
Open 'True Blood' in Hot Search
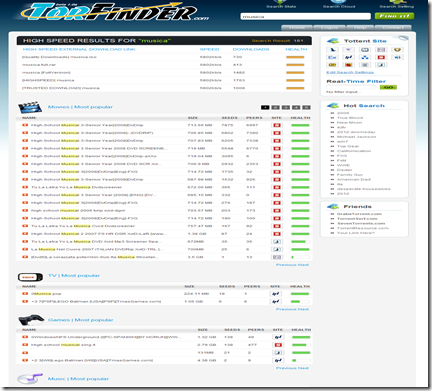[350, 118]
